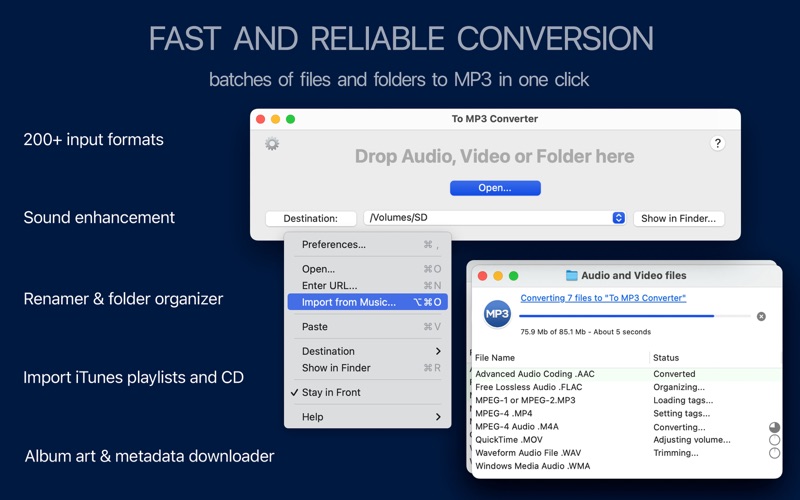This screenshot has height=500, width=800.
Task: Expand the Help submenu
Action: click(367, 417)
